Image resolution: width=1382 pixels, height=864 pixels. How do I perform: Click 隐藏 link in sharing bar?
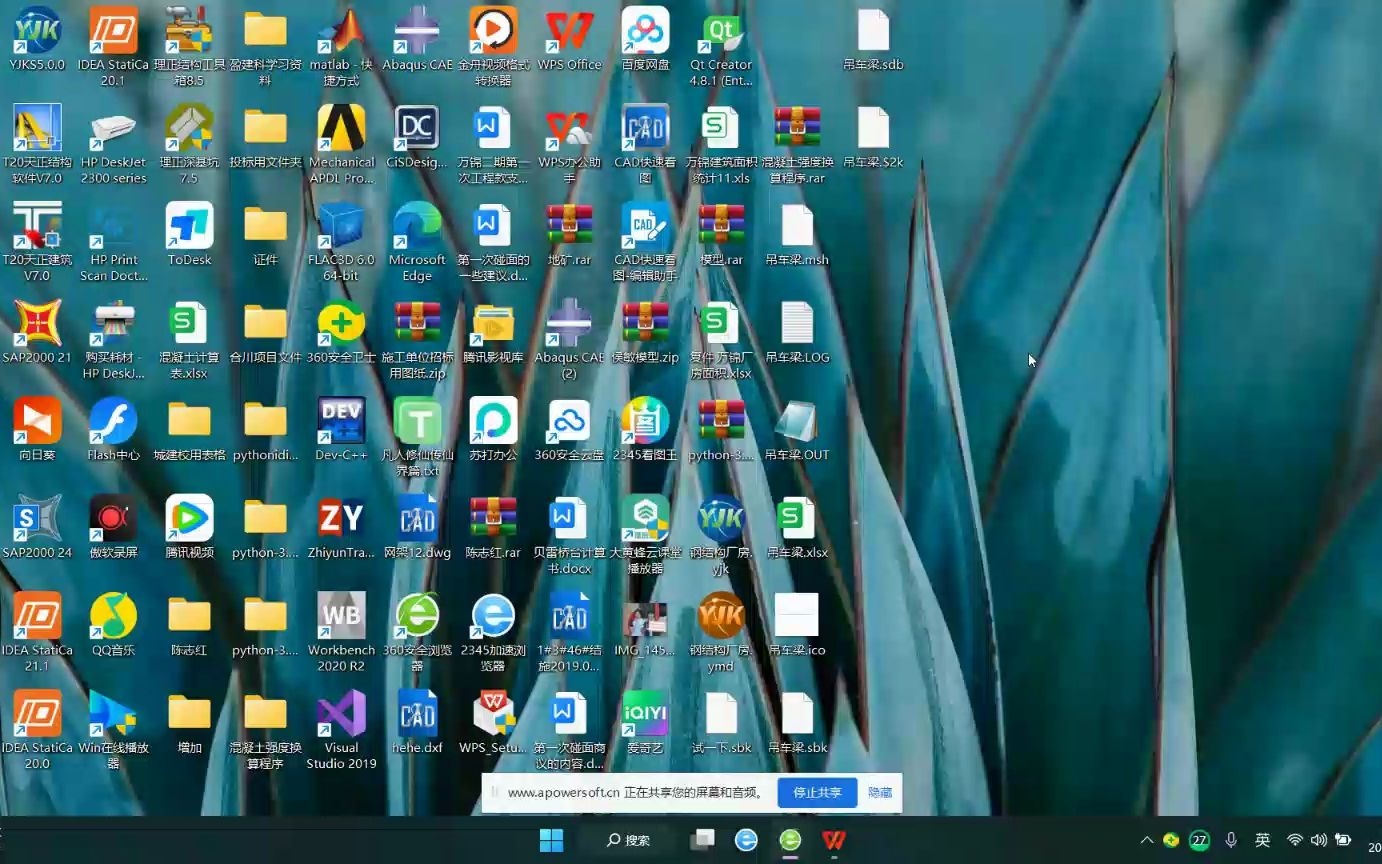point(880,792)
